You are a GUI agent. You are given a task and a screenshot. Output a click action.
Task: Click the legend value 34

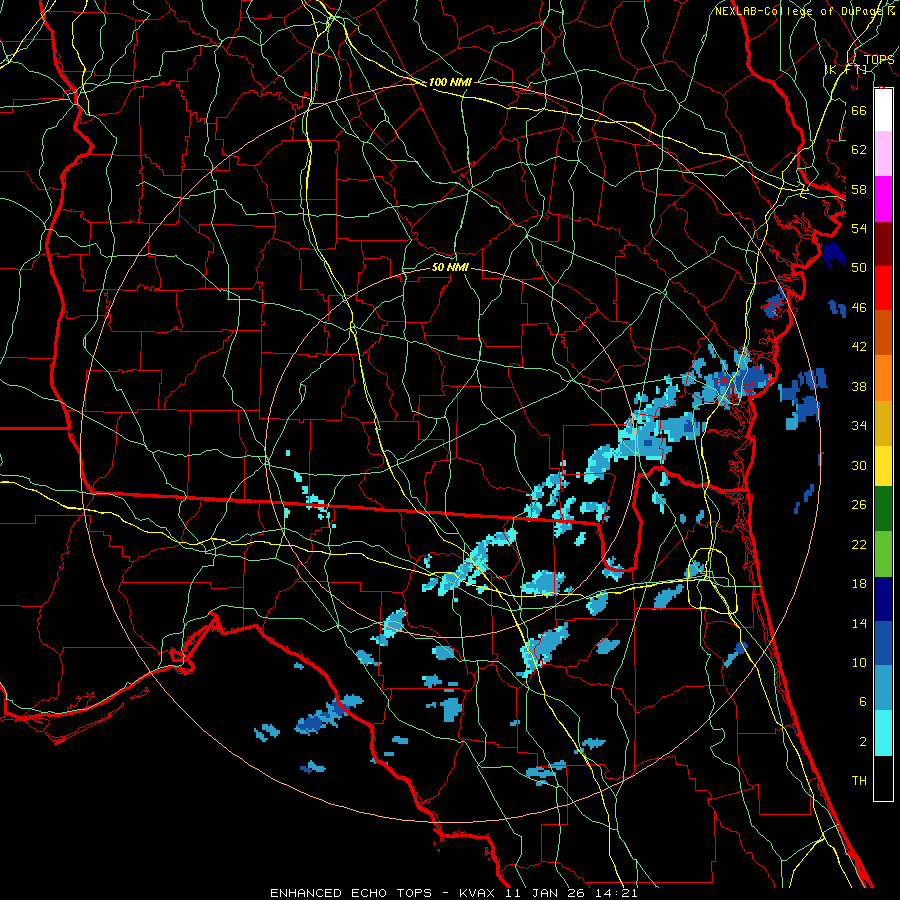859,425
